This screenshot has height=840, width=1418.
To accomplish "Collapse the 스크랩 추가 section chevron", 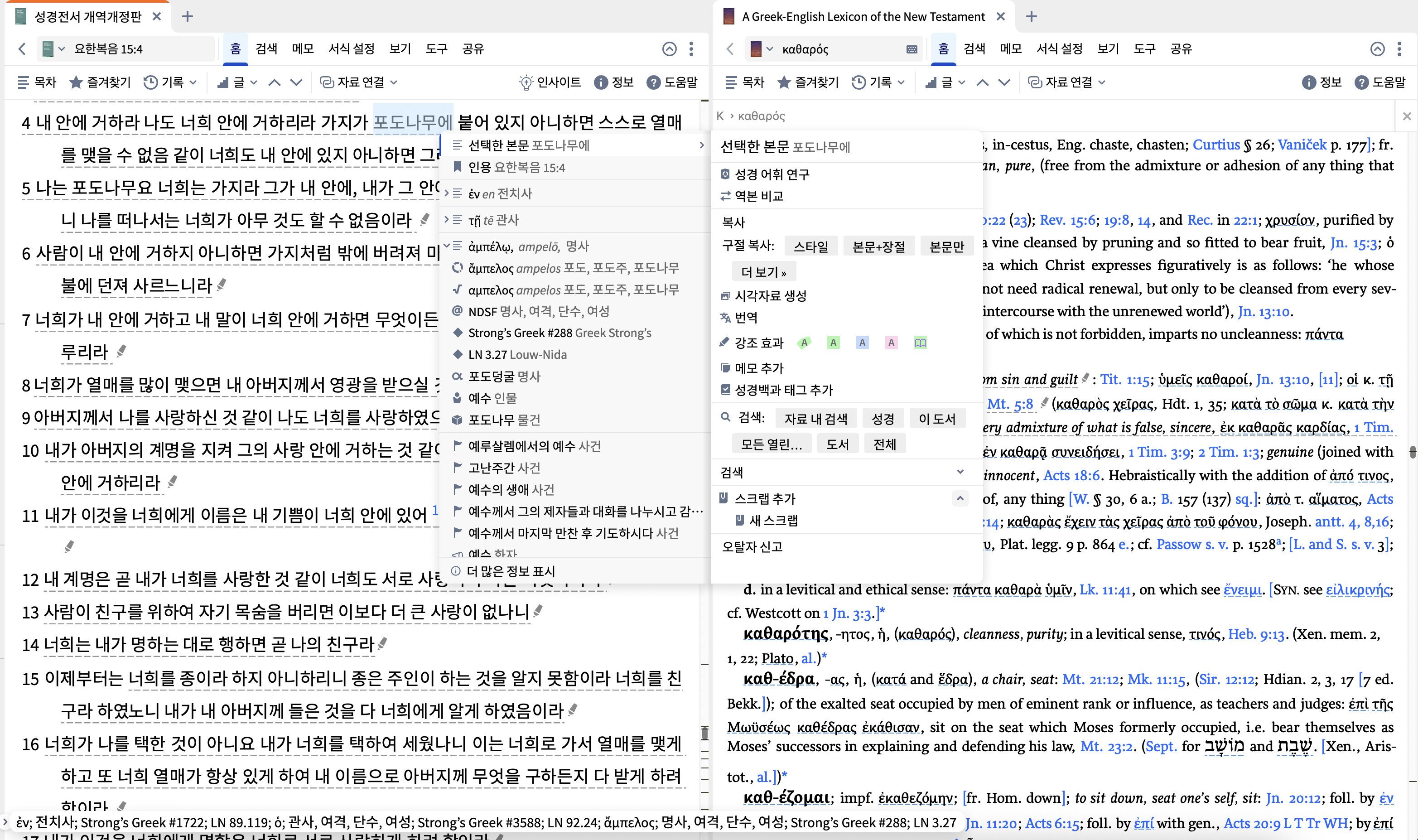I will 960,498.
